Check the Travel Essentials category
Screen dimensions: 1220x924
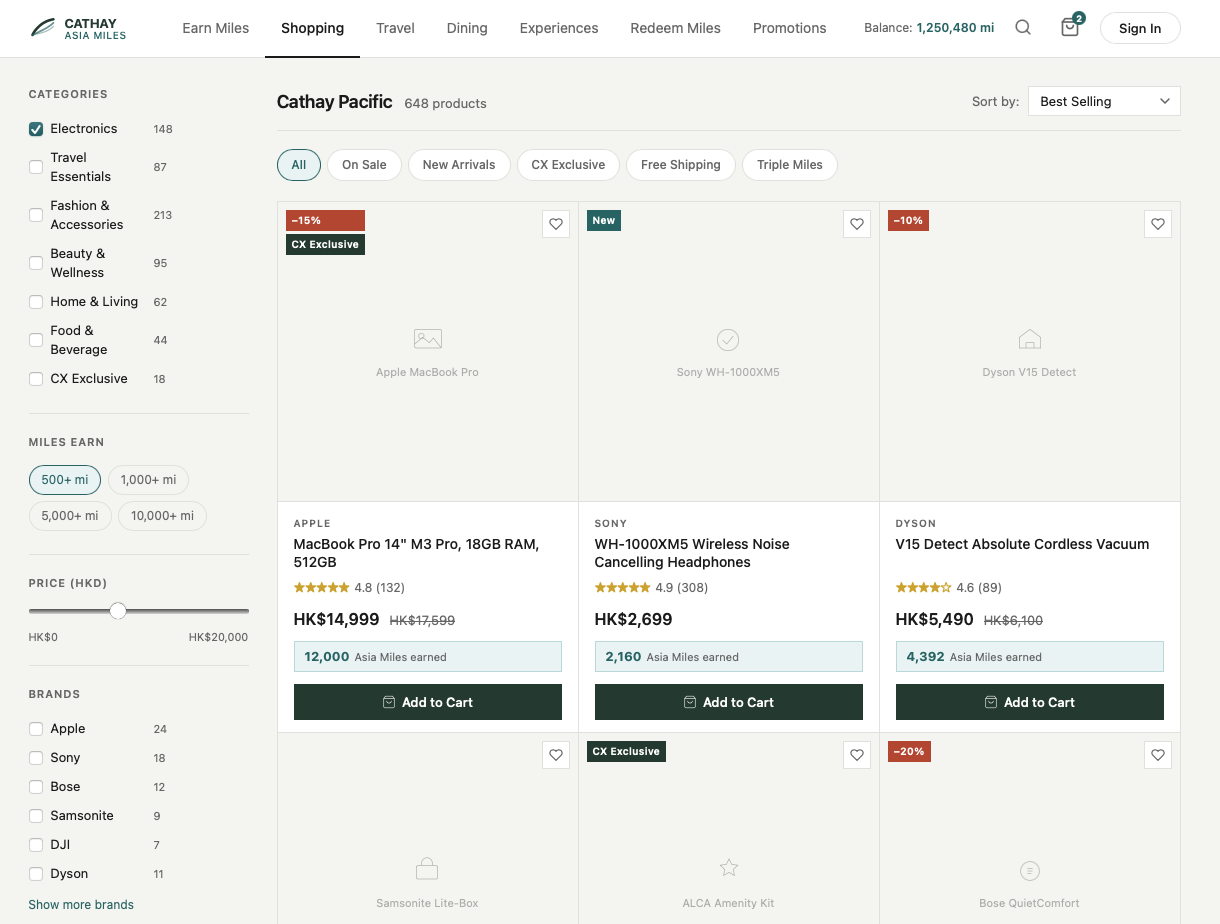click(36, 167)
